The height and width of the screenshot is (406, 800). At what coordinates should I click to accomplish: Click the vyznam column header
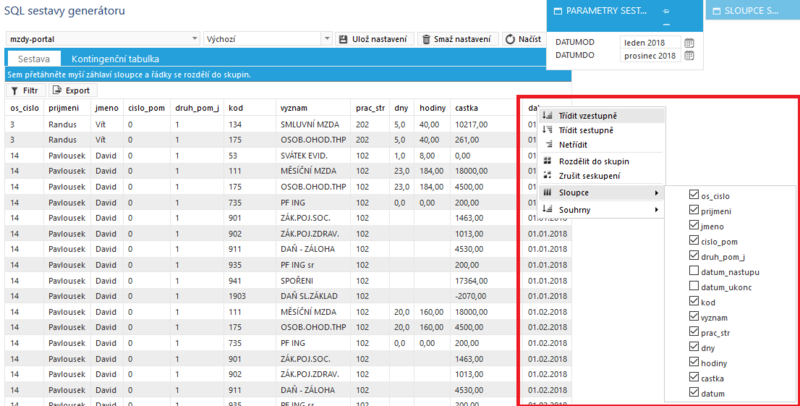(x=313, y=108)
